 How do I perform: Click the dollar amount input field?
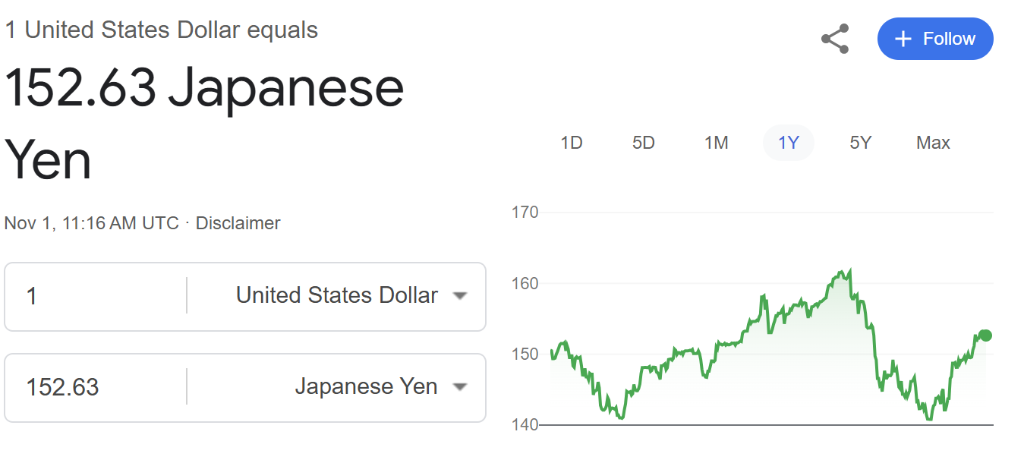tap(95, 296)
